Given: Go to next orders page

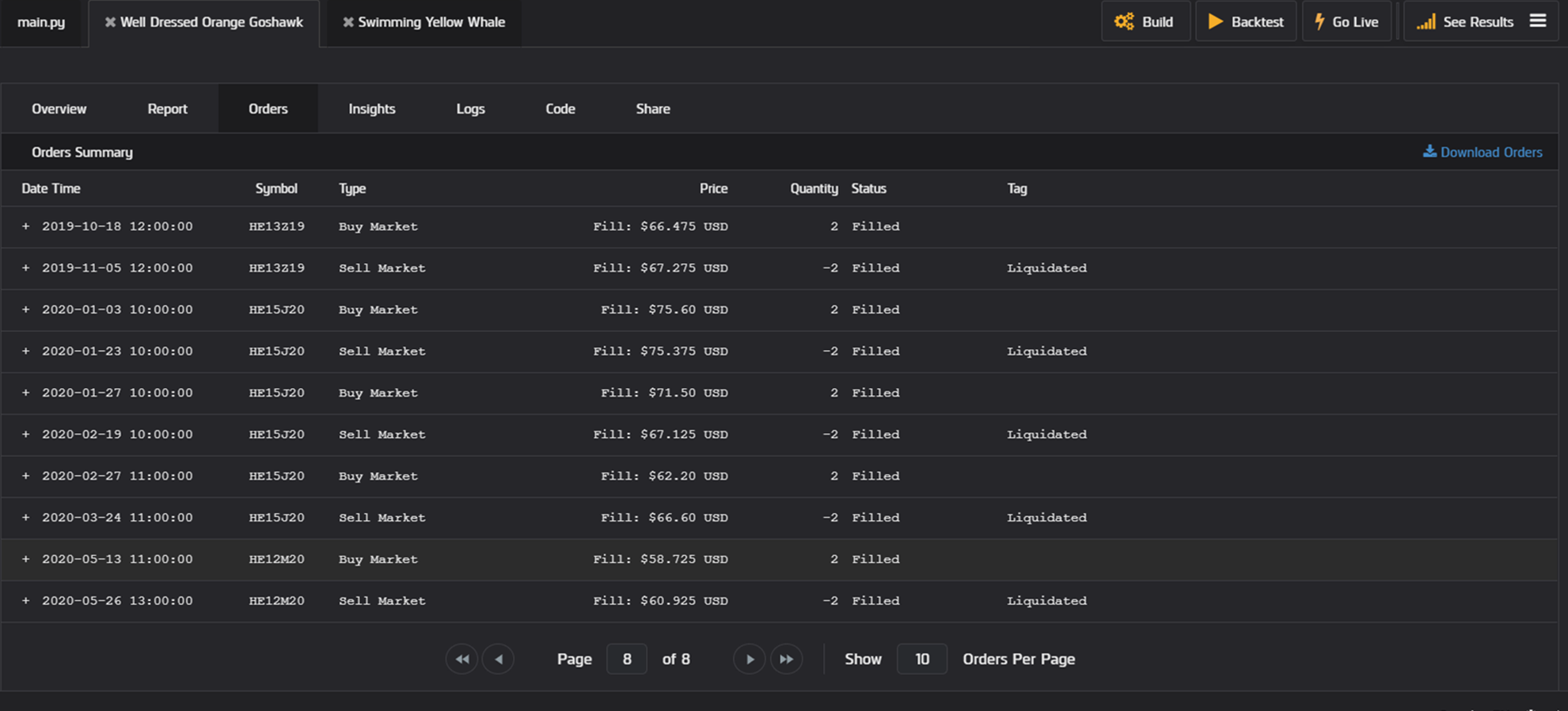Looking at the screenshot, I should 749,659.
